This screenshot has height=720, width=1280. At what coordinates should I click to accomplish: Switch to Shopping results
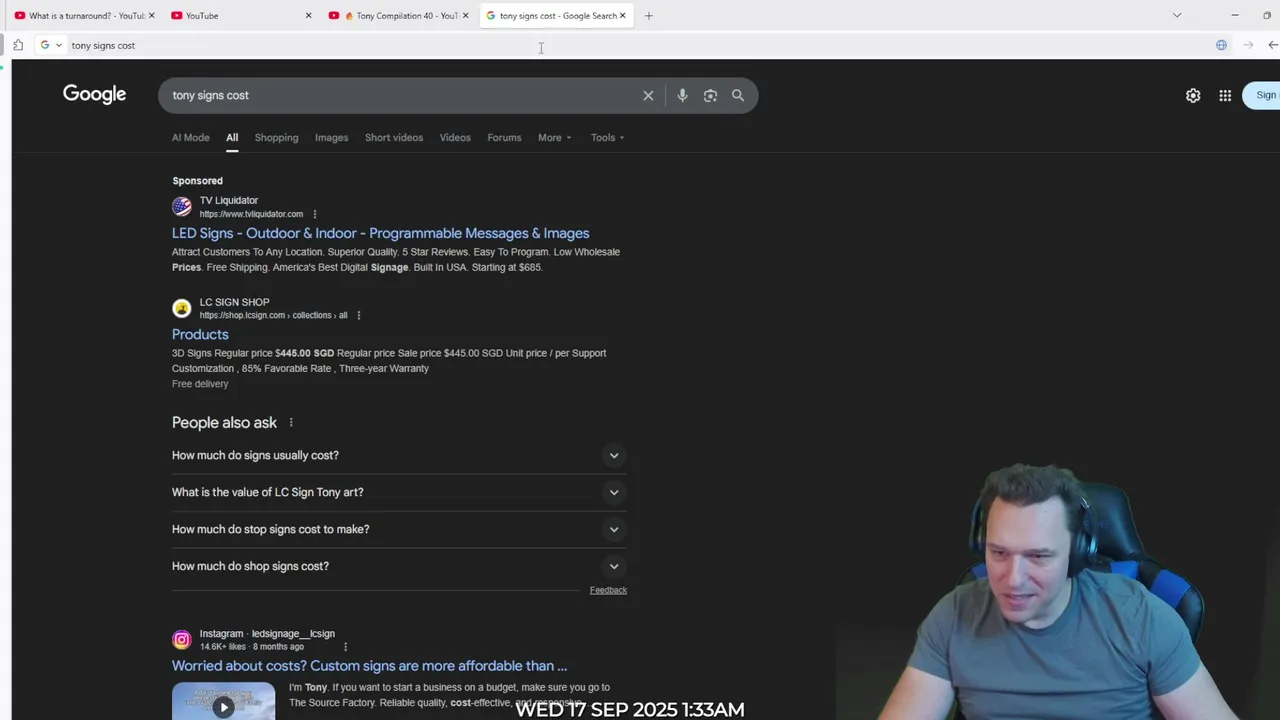pyautogui.click(x=276, y=138)
